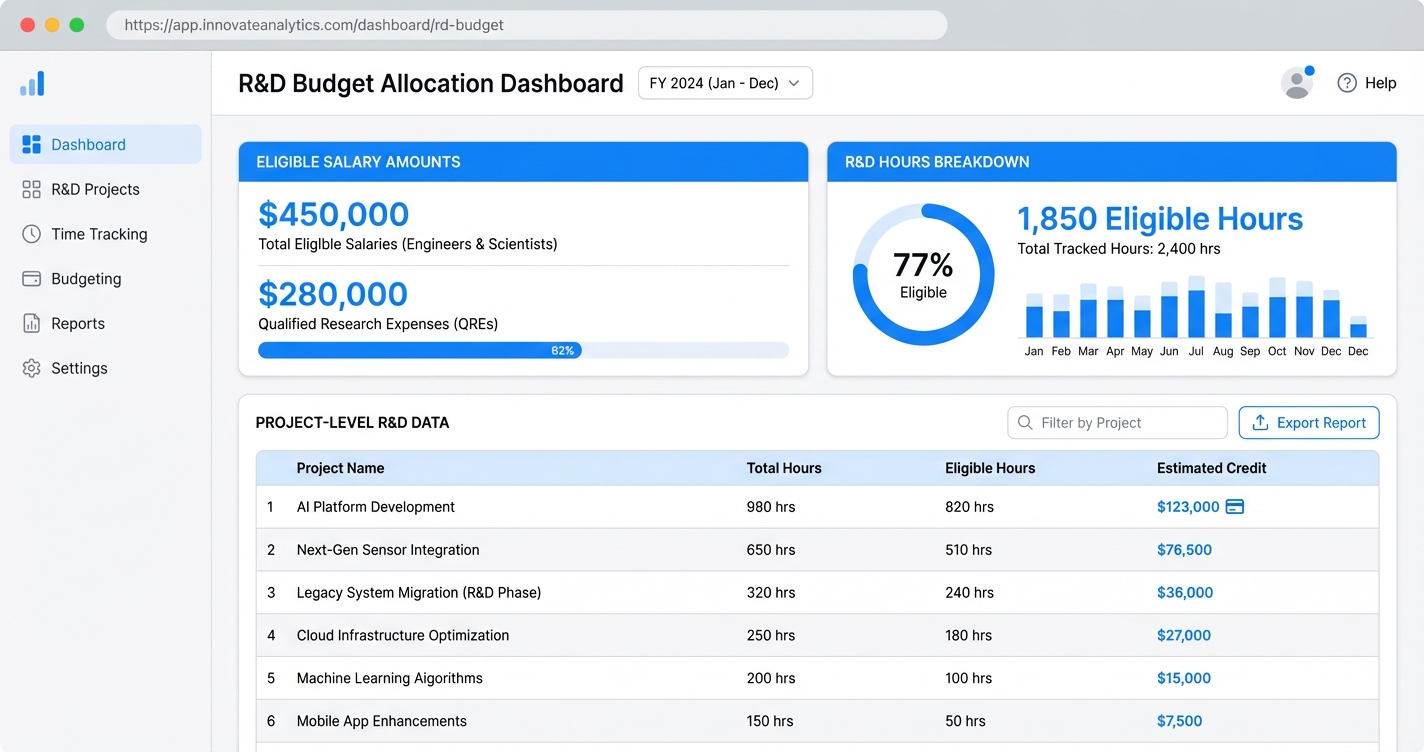Screen dimensions: 1424x752
Task: Open the Budgeting wallet icon
Action: tap(30, 279)
